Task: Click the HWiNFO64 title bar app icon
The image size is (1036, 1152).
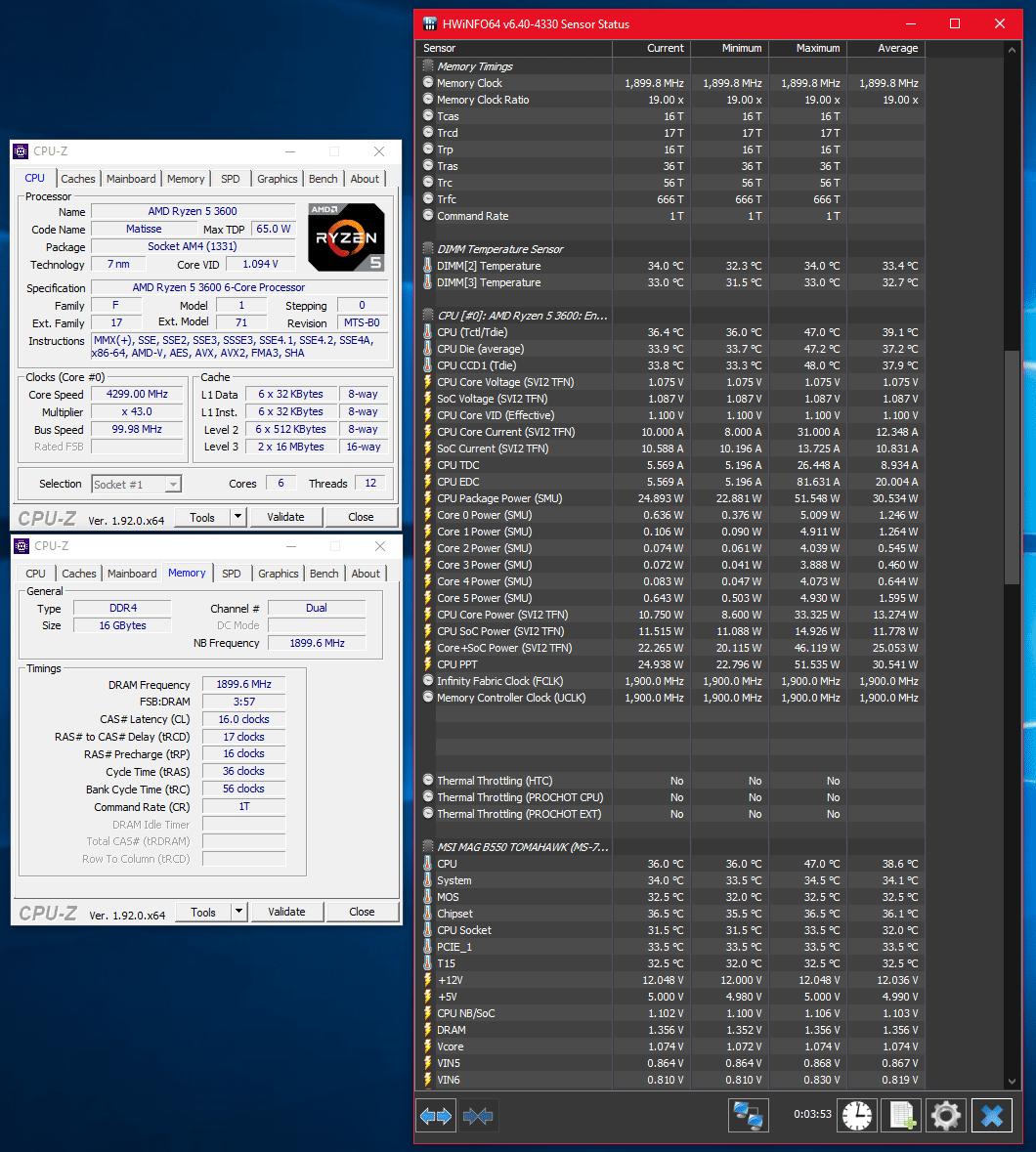Action: (x=430, y=23)
